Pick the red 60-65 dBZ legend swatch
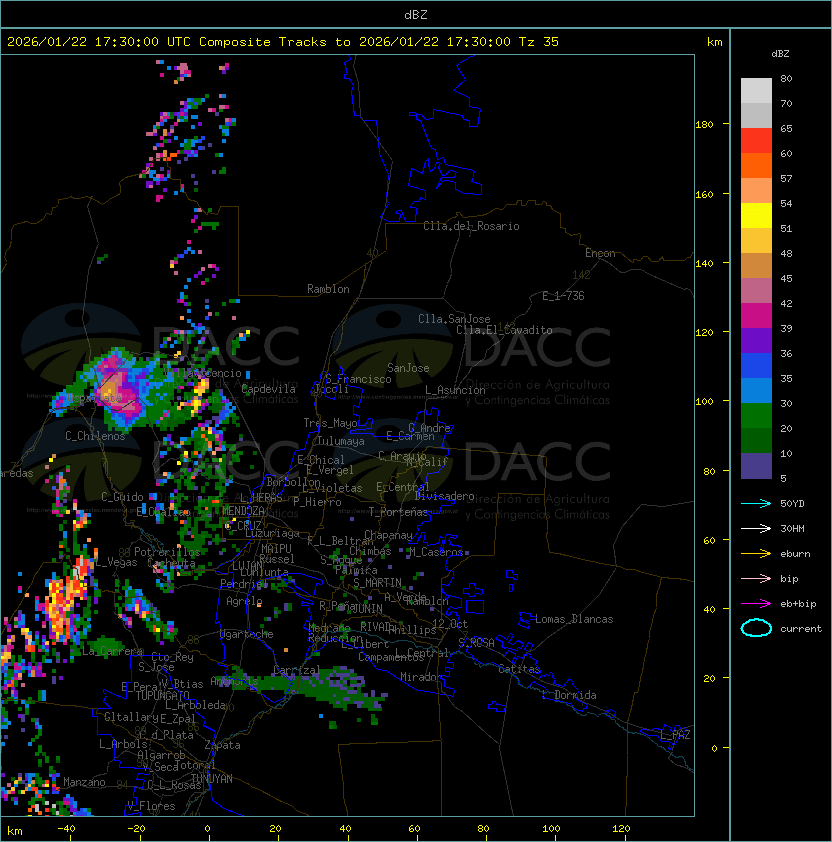This screenshot has height=842, width=832. point(756,141)
